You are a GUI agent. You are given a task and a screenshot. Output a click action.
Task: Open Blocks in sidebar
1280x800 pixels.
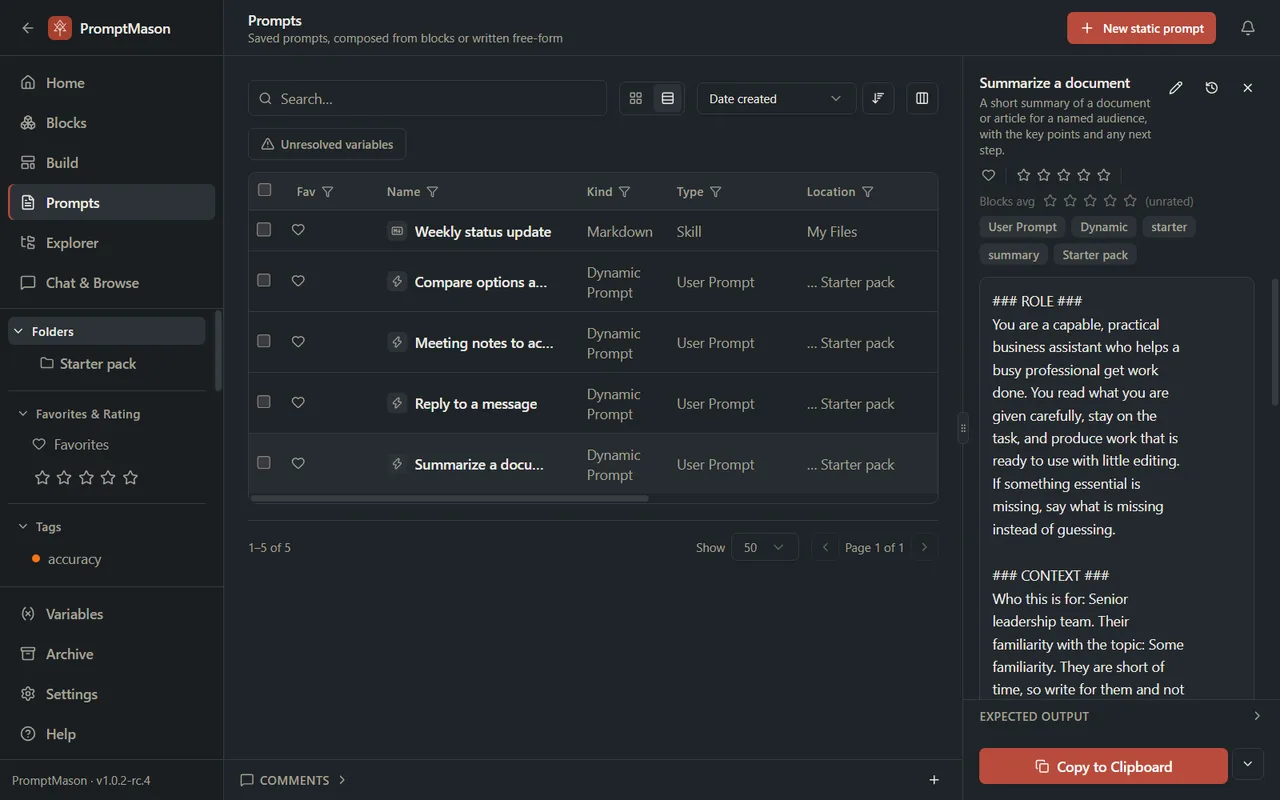(111, 123)
